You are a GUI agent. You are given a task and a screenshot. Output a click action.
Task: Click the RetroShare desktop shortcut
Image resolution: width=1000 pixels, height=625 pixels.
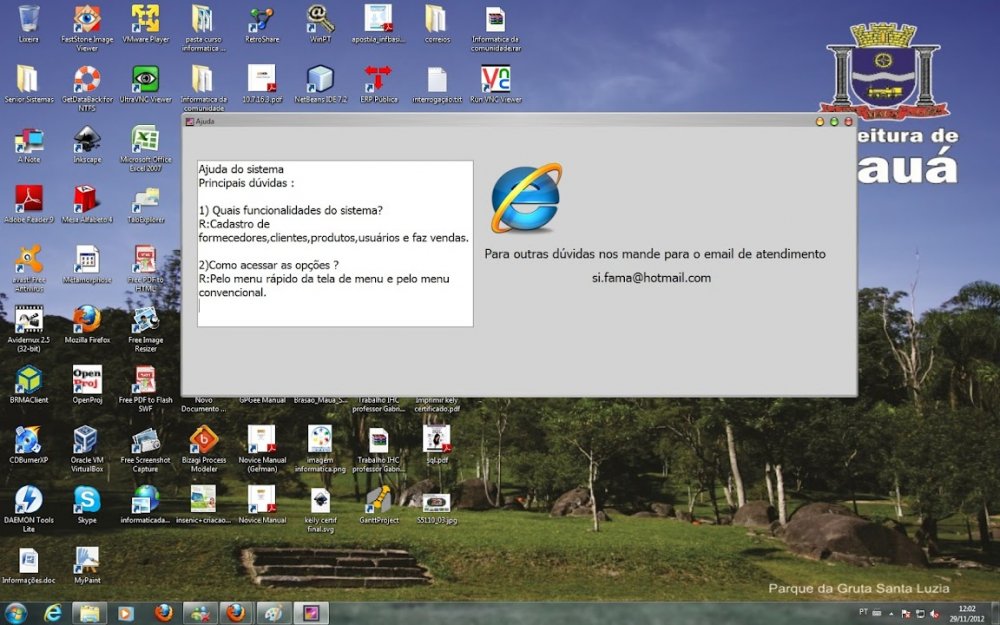point(261,20)
